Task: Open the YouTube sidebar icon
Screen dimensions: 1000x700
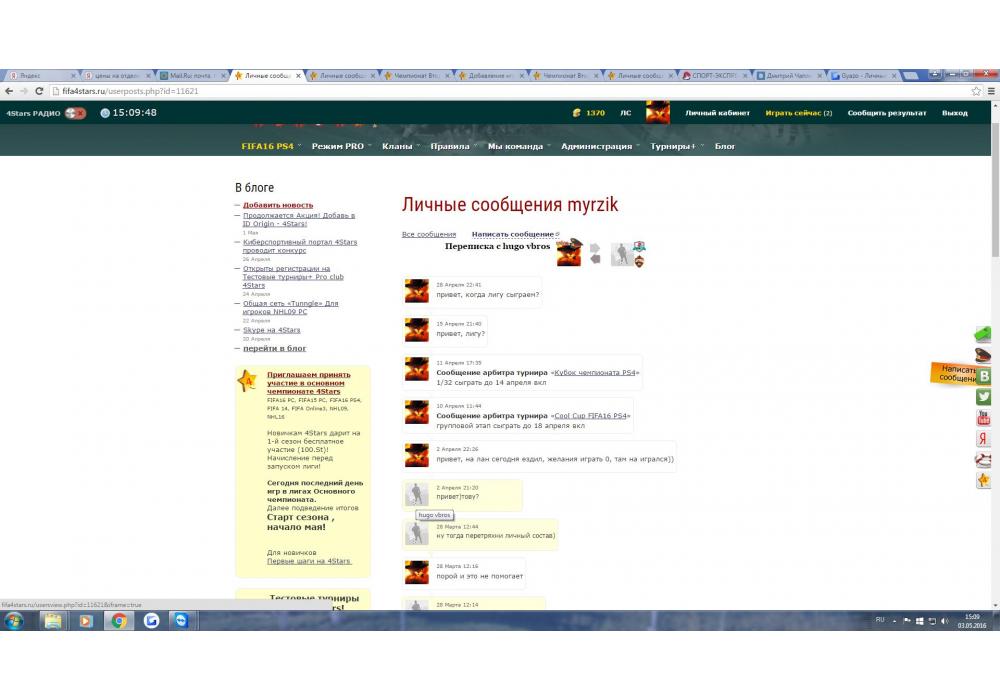Action: pos(984,418)
